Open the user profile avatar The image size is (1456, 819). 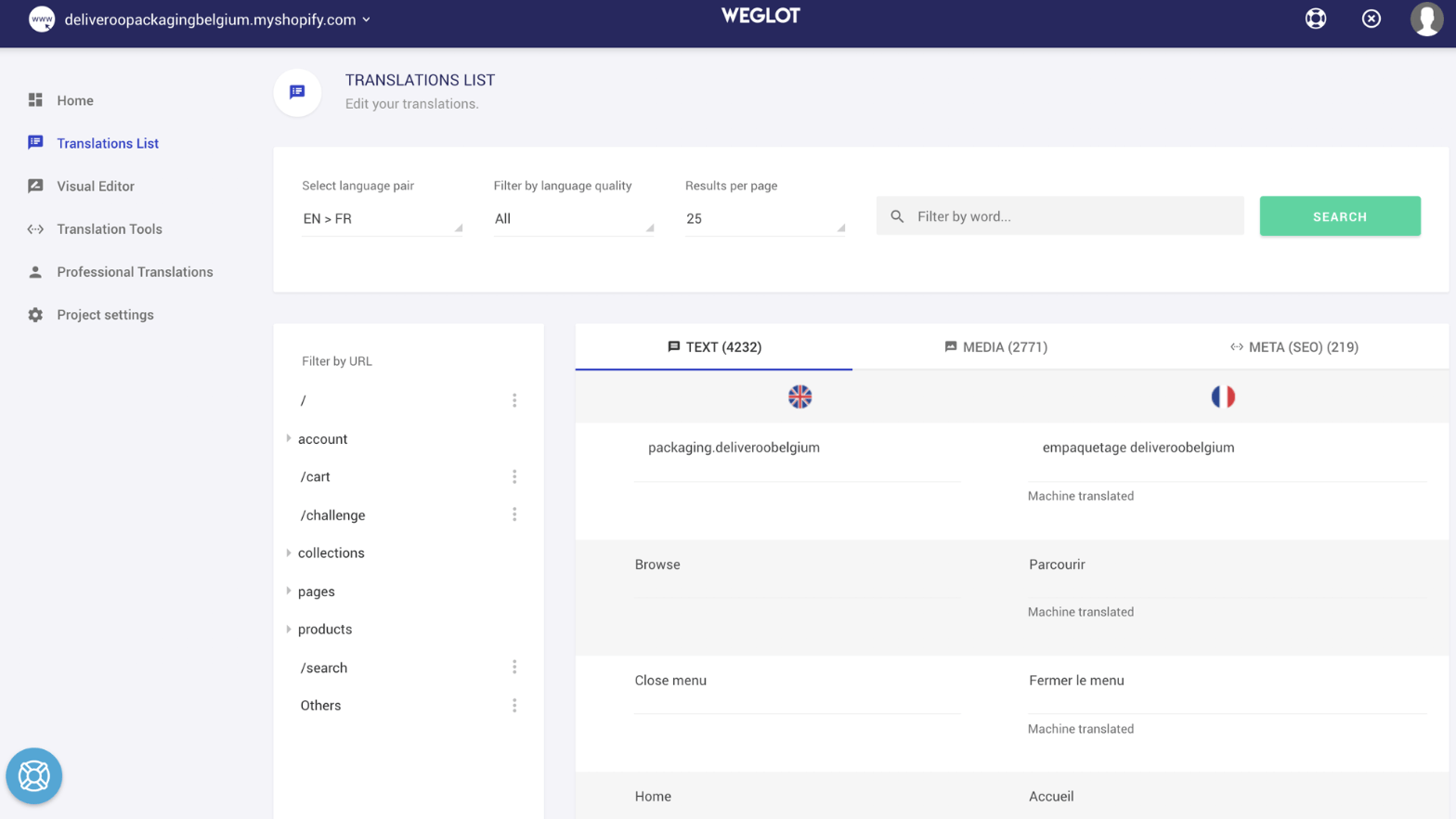pos(1426,19)
